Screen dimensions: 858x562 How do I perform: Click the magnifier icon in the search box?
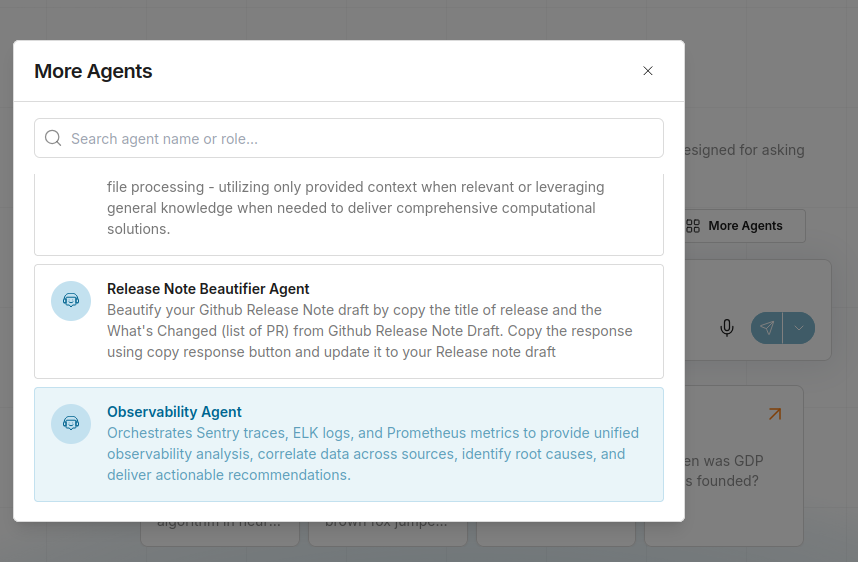53,139
